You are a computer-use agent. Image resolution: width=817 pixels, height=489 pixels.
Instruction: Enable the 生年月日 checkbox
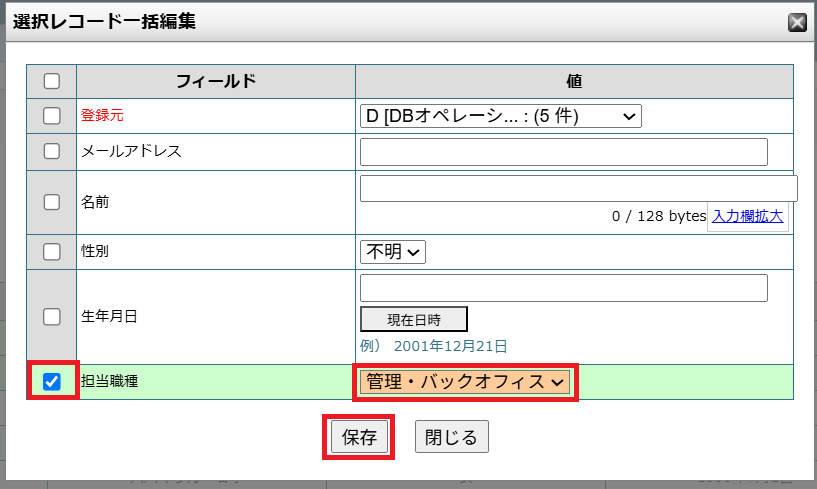pos(52,316)
